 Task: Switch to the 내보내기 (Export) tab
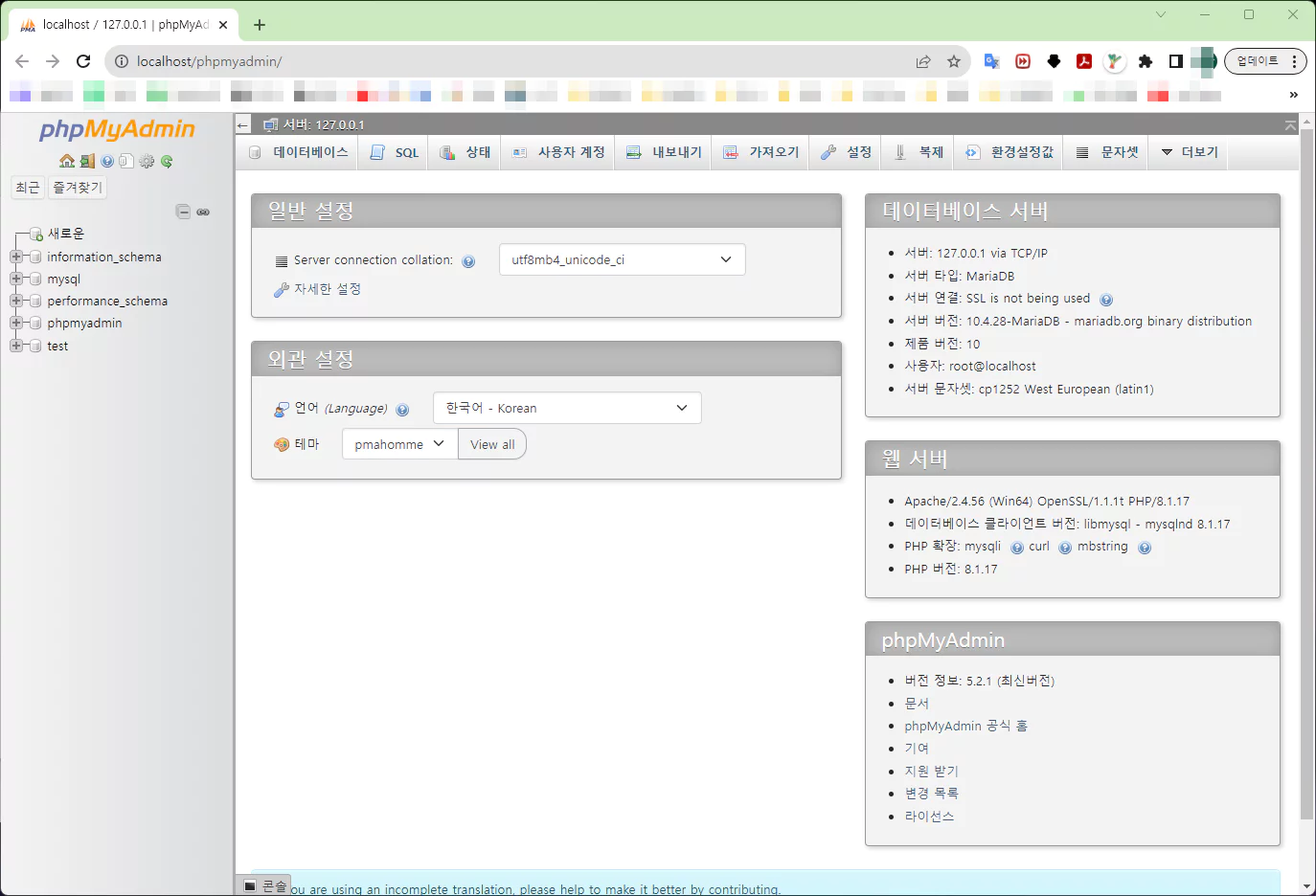coord(665,152)
